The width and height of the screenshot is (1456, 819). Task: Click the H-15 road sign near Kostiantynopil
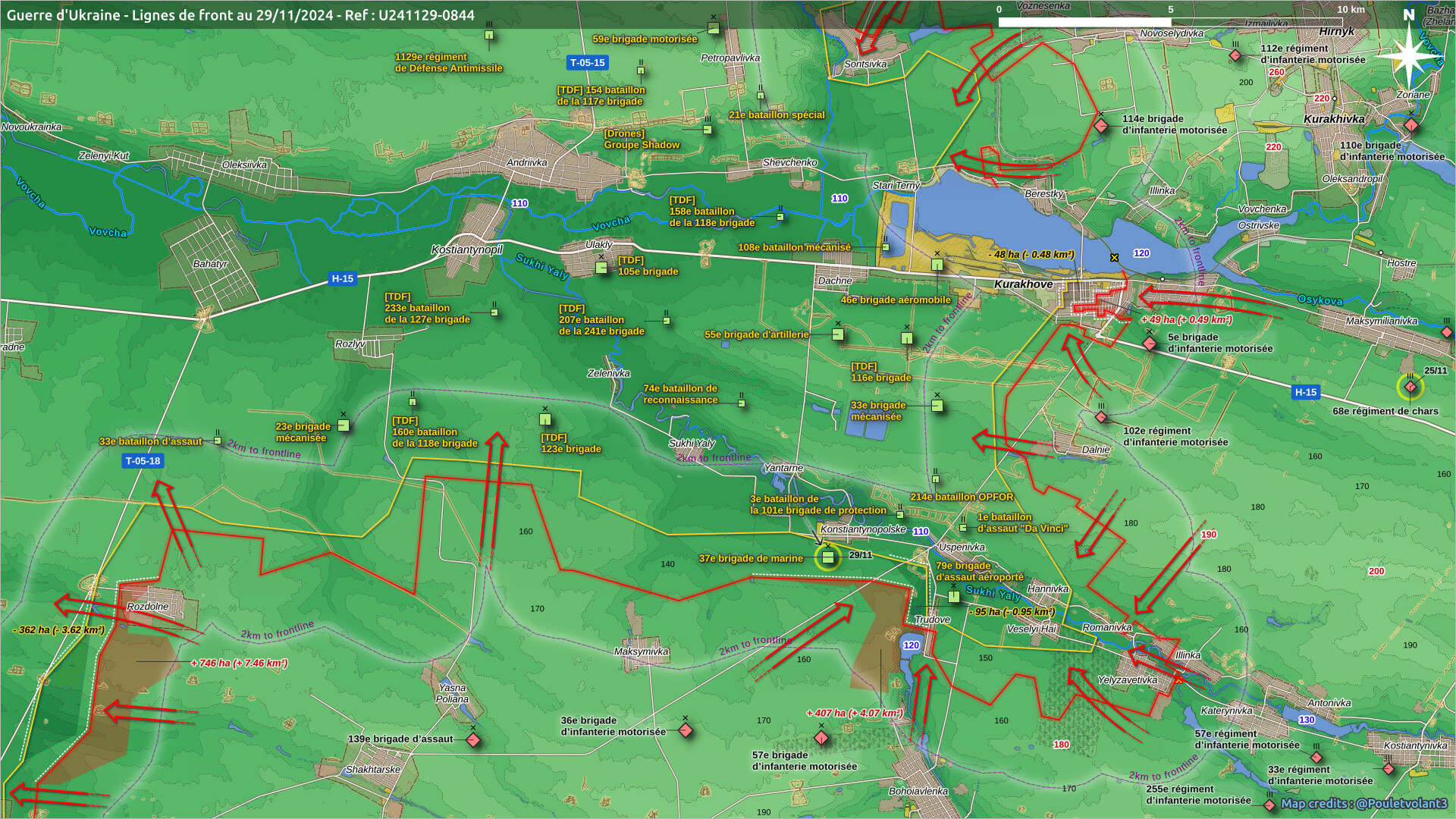pos(342,278)
